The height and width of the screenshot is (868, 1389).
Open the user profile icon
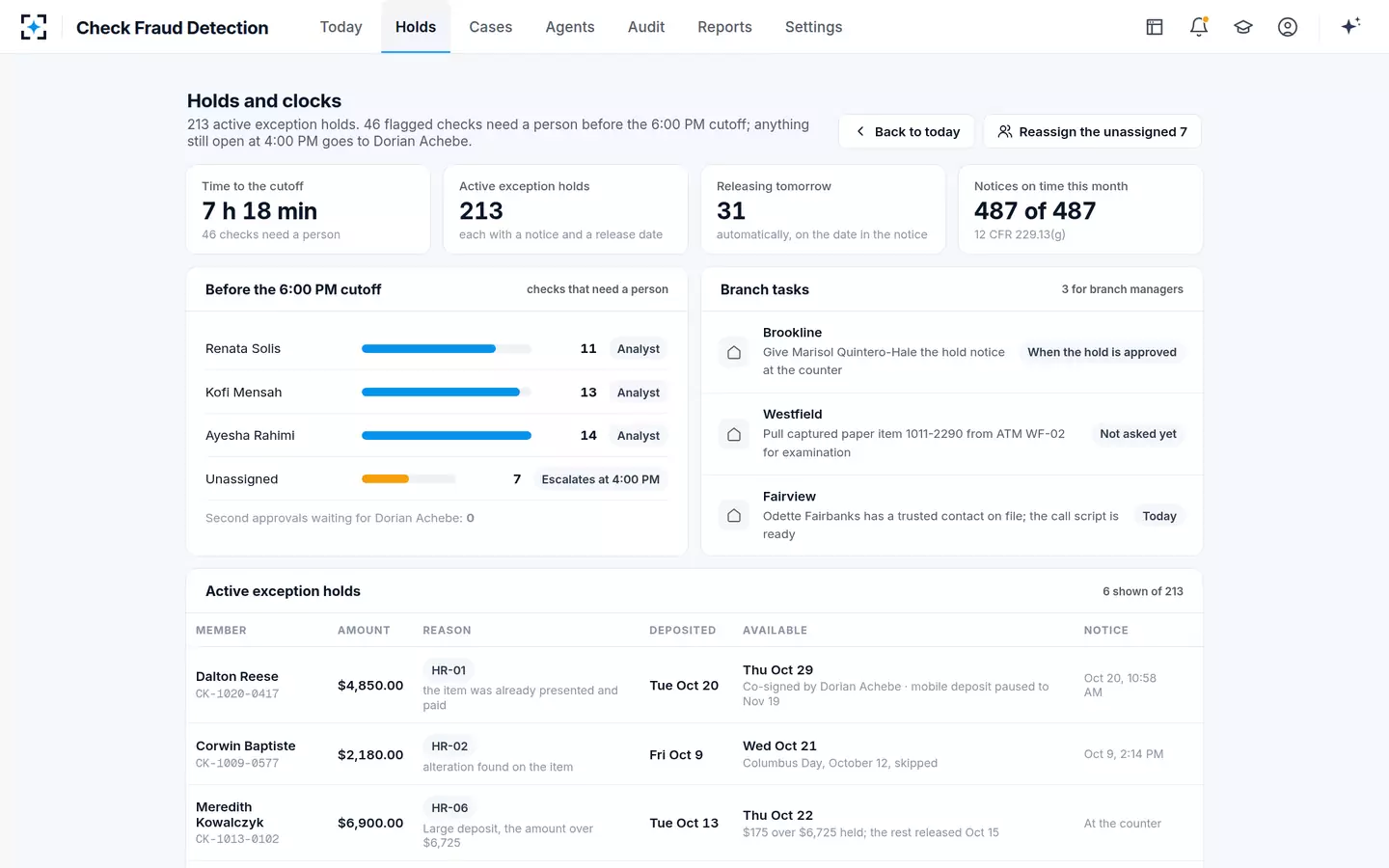click(x=1288, y=27)
